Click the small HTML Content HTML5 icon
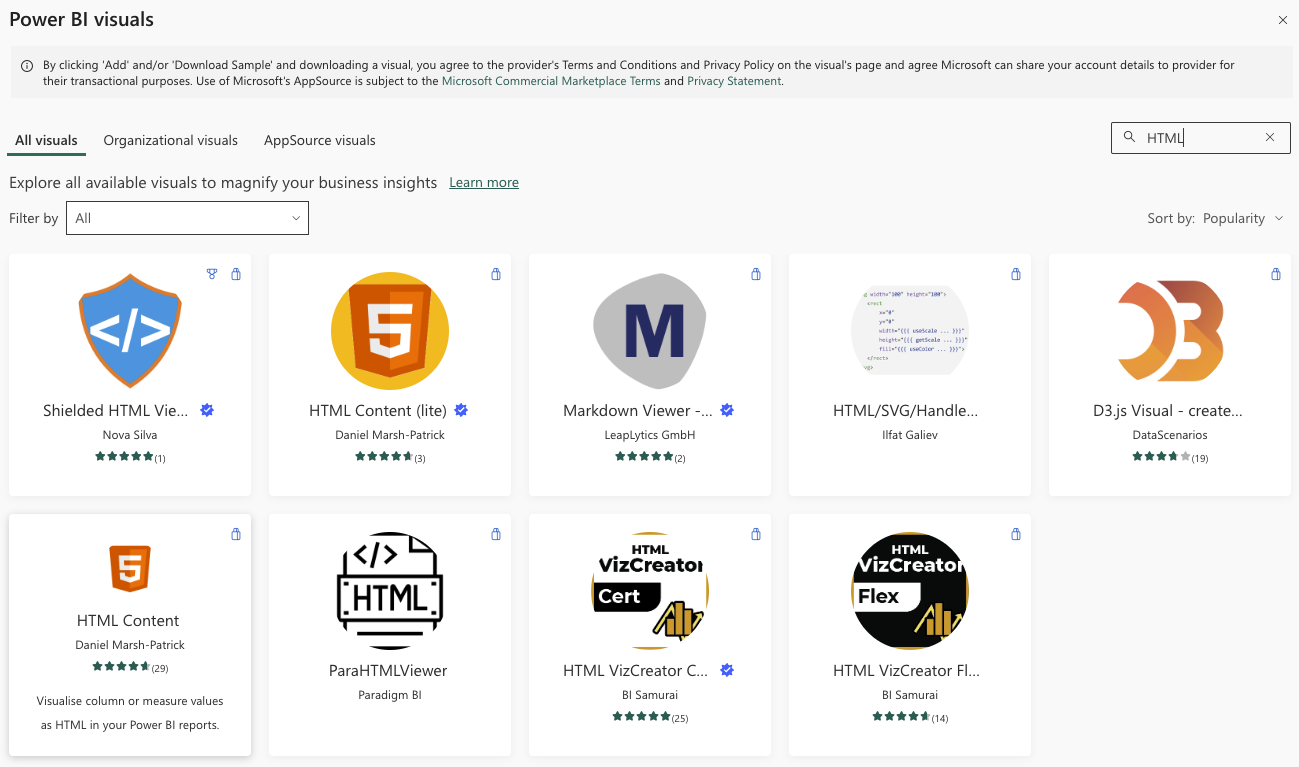This screenshot has width=1299, height=767. click(130, 569)
